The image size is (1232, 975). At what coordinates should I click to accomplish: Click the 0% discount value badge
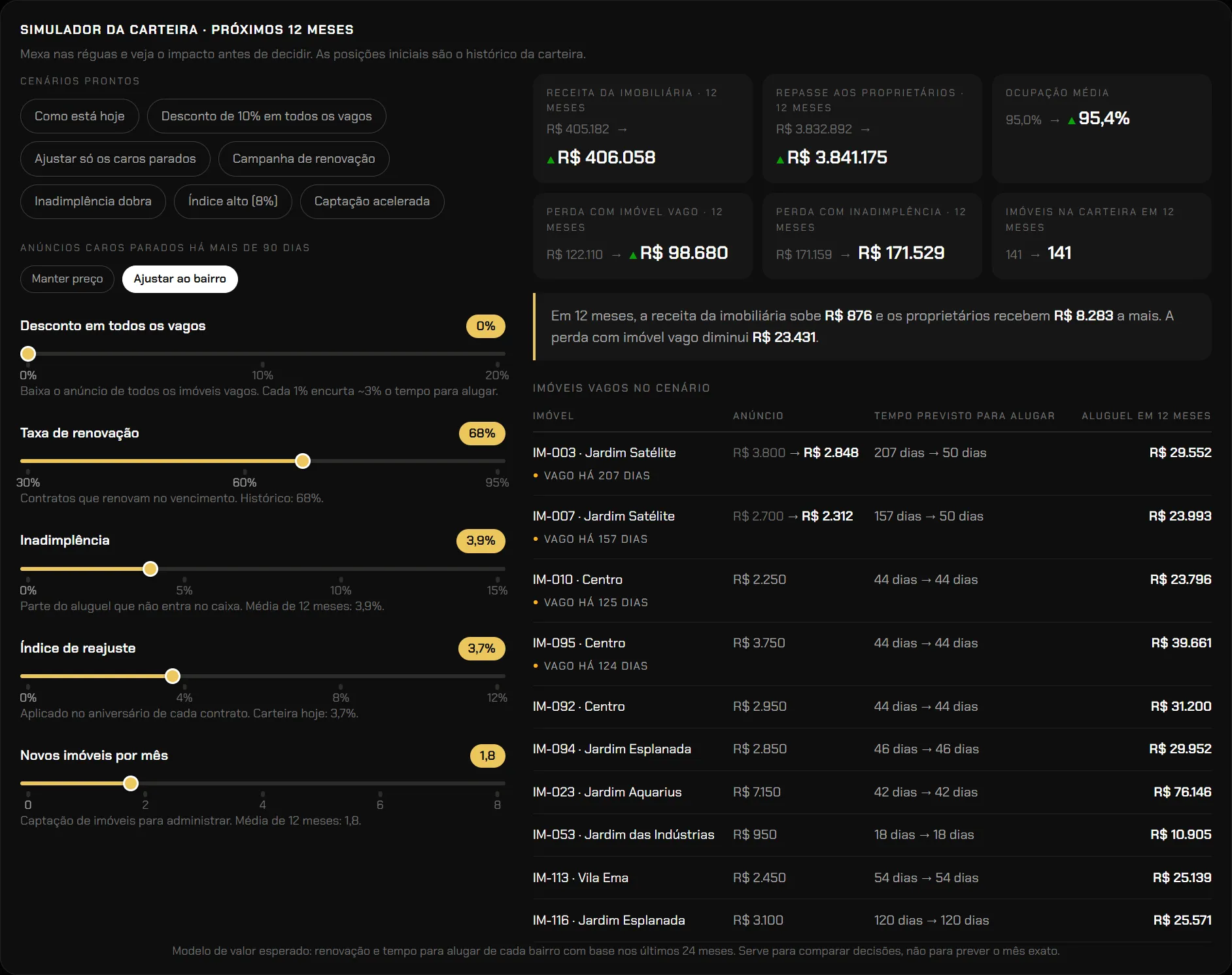485,326
